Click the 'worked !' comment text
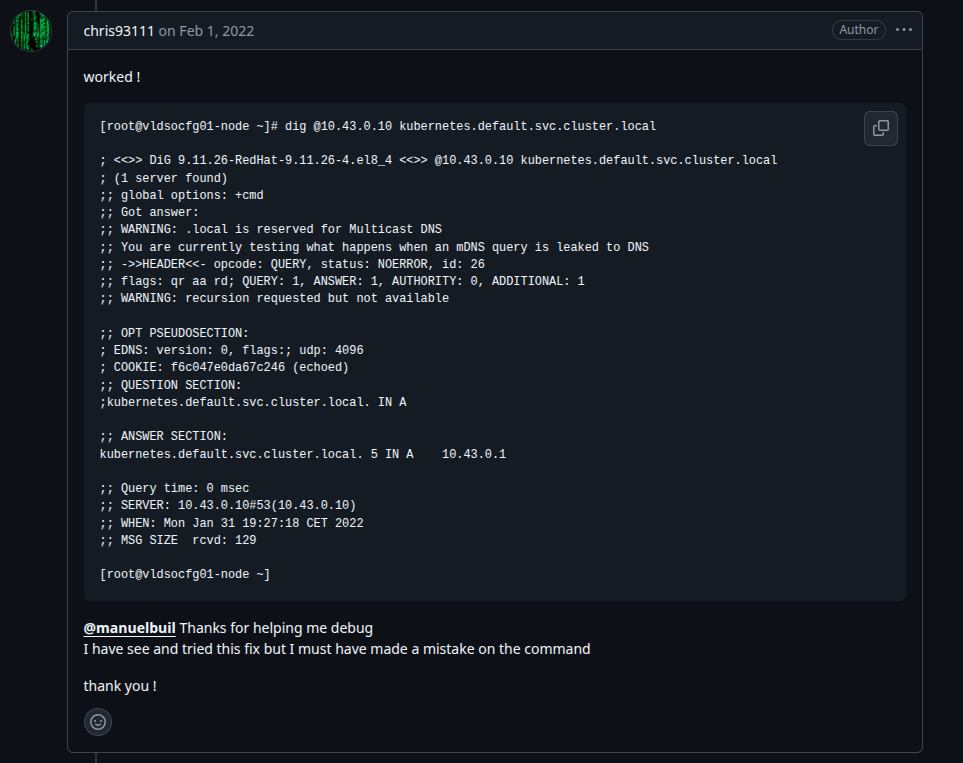The width and height of the screenshot is (963, 763). [112, 77]
